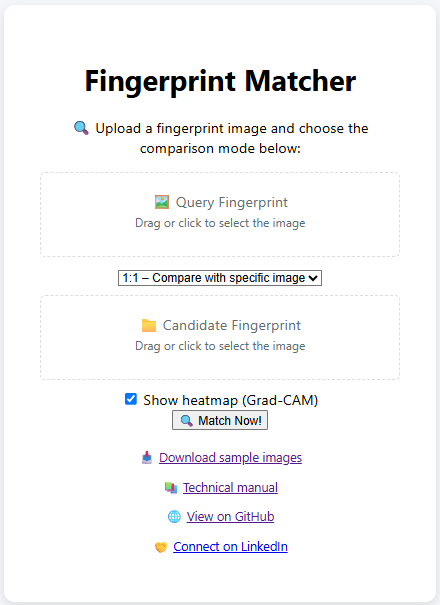
Task: Click the magnifier icon inside Match Now button
Action: [186, 421]
